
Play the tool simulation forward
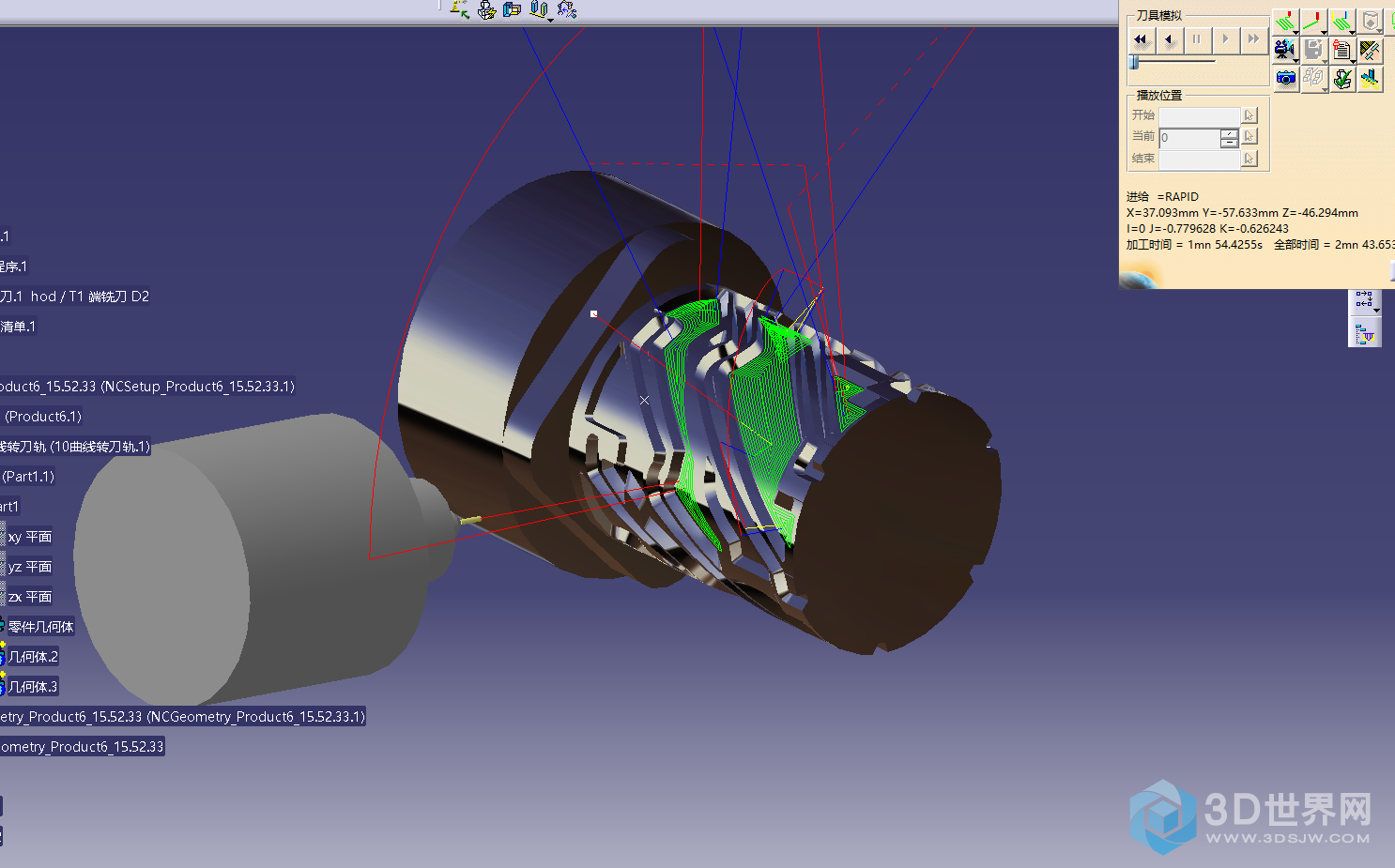coord(1225,39)
